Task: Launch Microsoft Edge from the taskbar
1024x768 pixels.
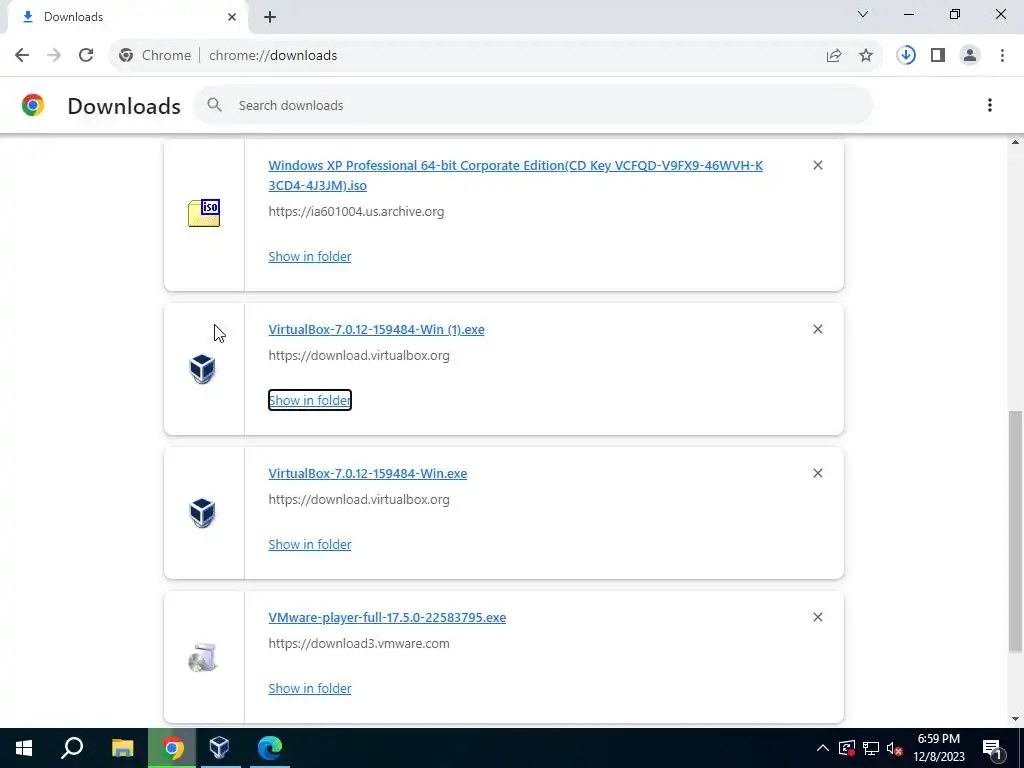Action: 269,748
